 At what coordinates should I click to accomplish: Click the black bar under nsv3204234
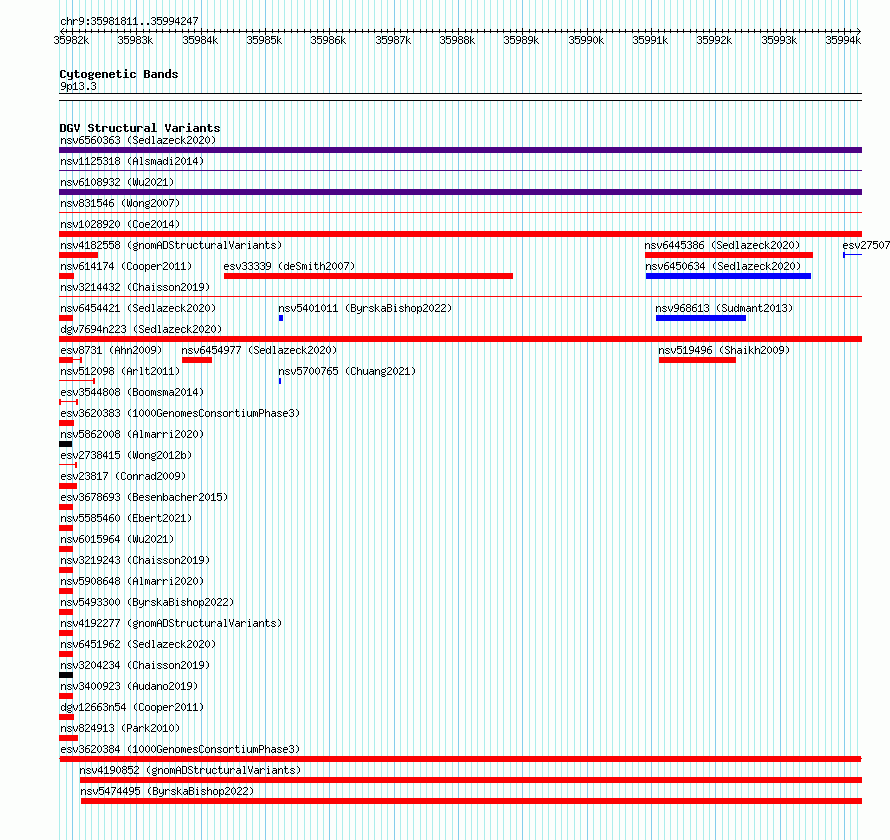[66, 675]
